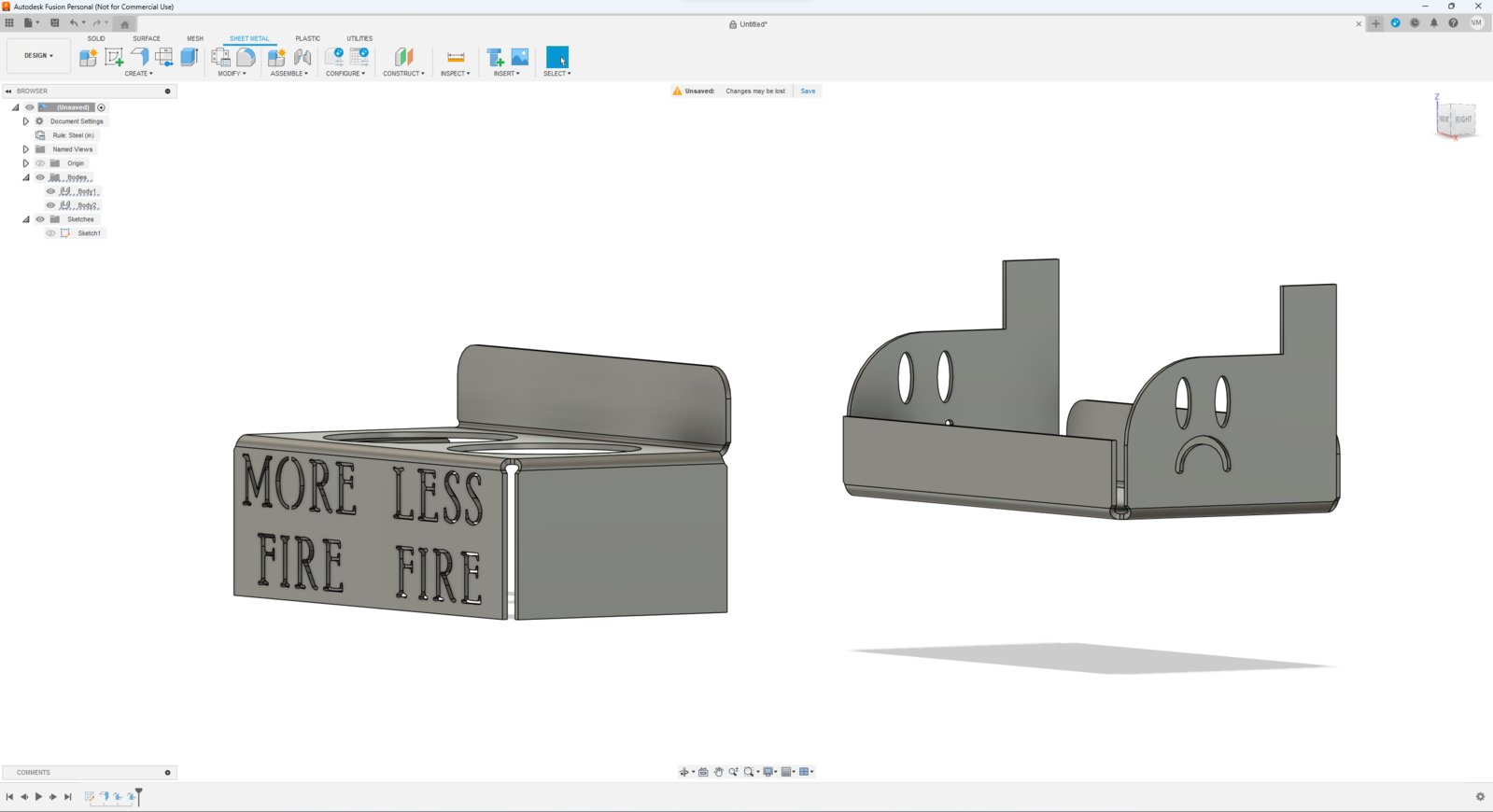1493x812 pixels.
Task: Activate the Zoom magnifier tool
Action: (x=733, y=772)
